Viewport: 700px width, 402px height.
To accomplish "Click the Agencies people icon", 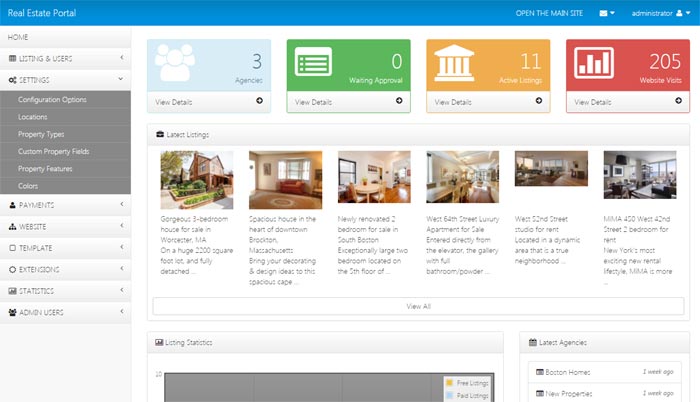I will [175, 63].
